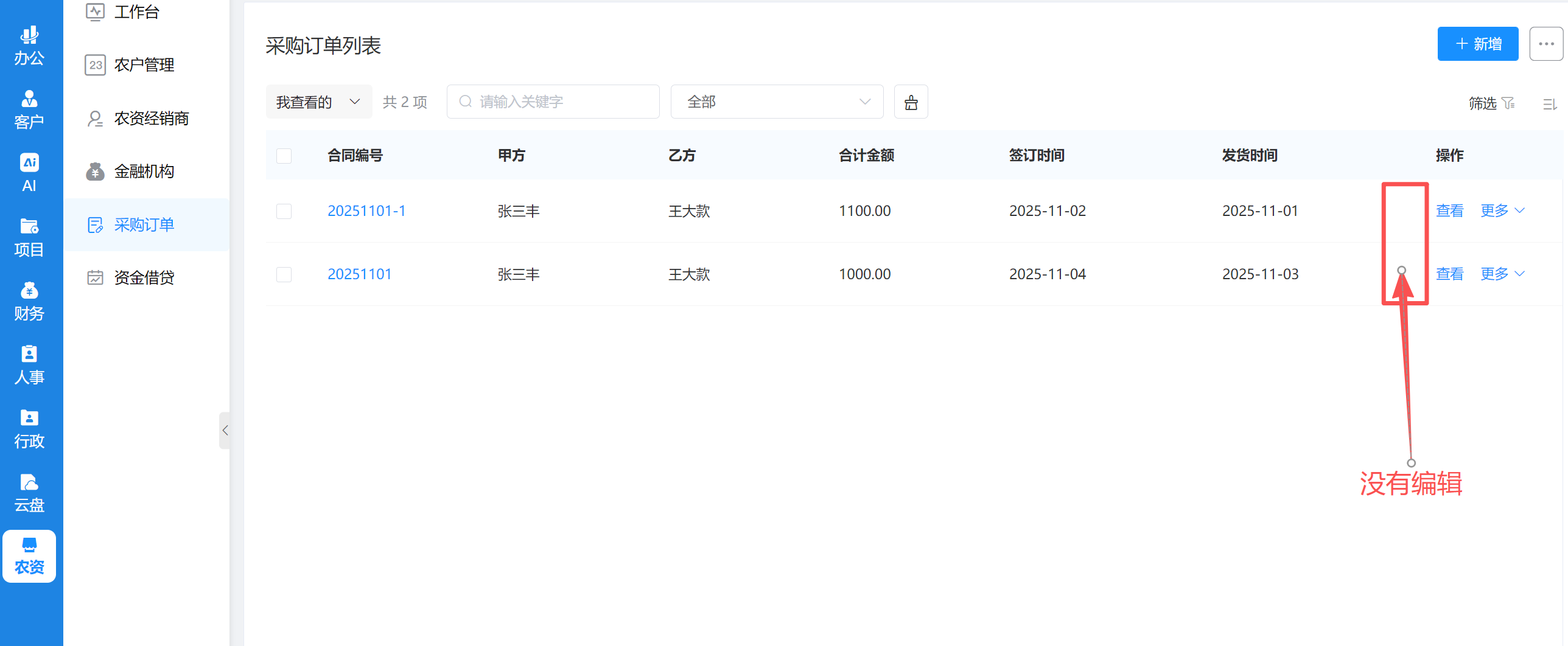Image resolution: width=1568 pixels, height=646 pixels.
Task: Open the 客户 customer module icon
Action: (29, 109)
